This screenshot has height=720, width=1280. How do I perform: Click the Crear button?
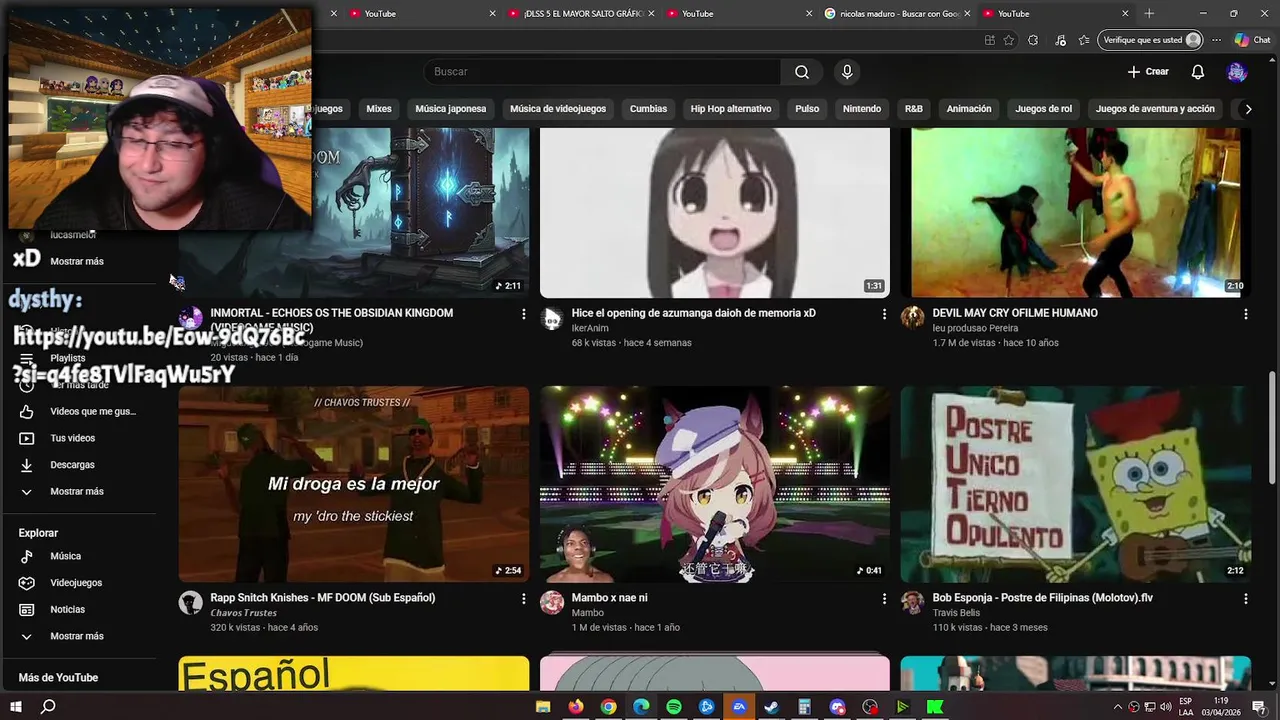tap(1148, 72)
